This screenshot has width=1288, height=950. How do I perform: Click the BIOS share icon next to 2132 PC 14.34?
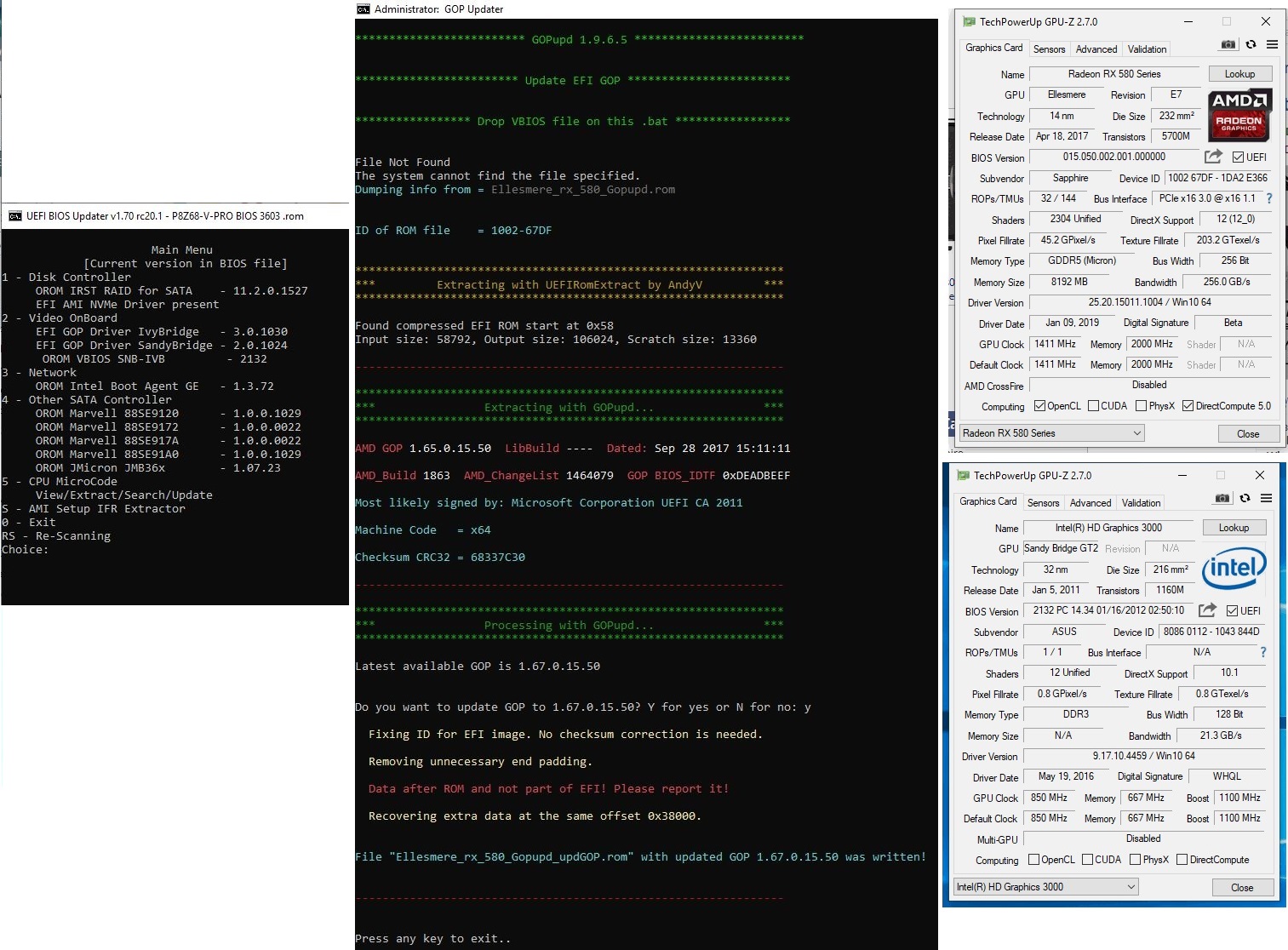click(1207, 610)
